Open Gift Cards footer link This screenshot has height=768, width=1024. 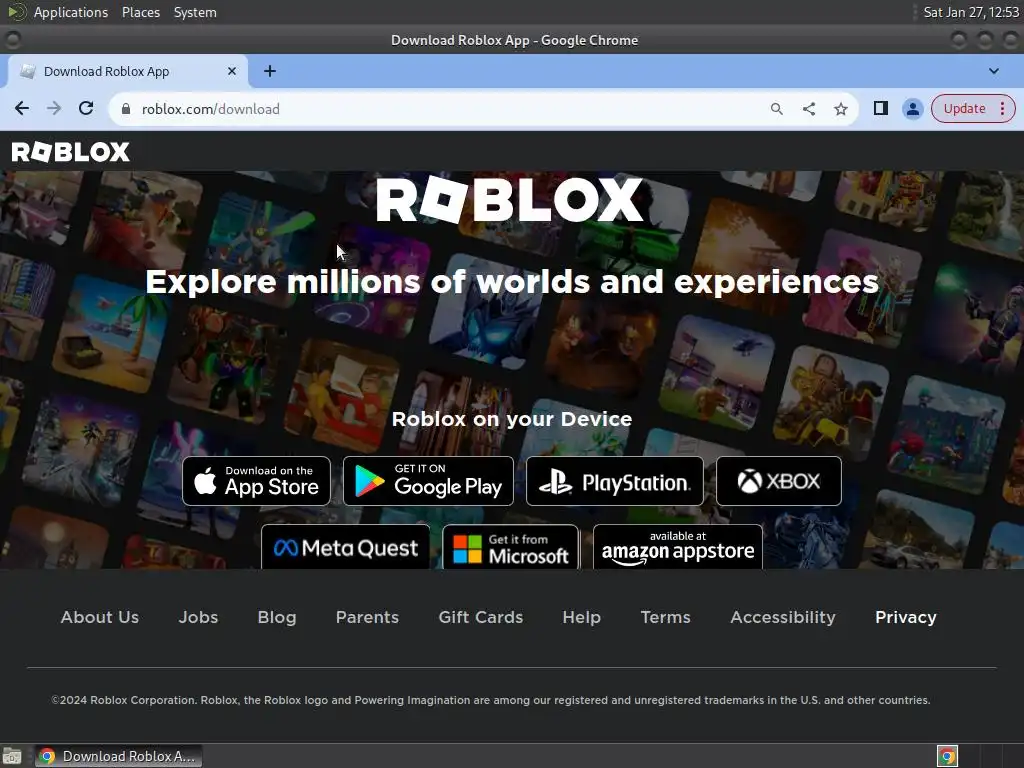(481, 617)
